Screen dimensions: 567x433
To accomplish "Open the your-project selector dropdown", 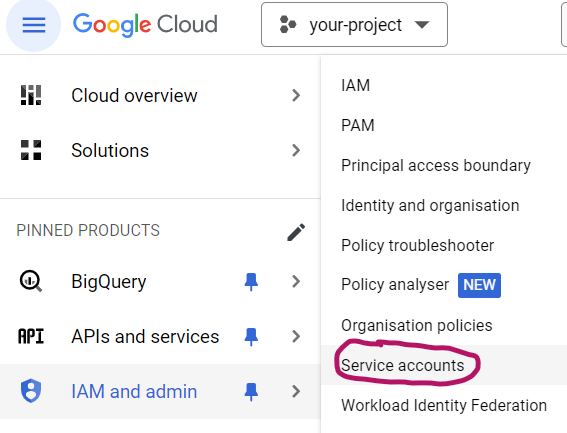I will click(354, 25).
